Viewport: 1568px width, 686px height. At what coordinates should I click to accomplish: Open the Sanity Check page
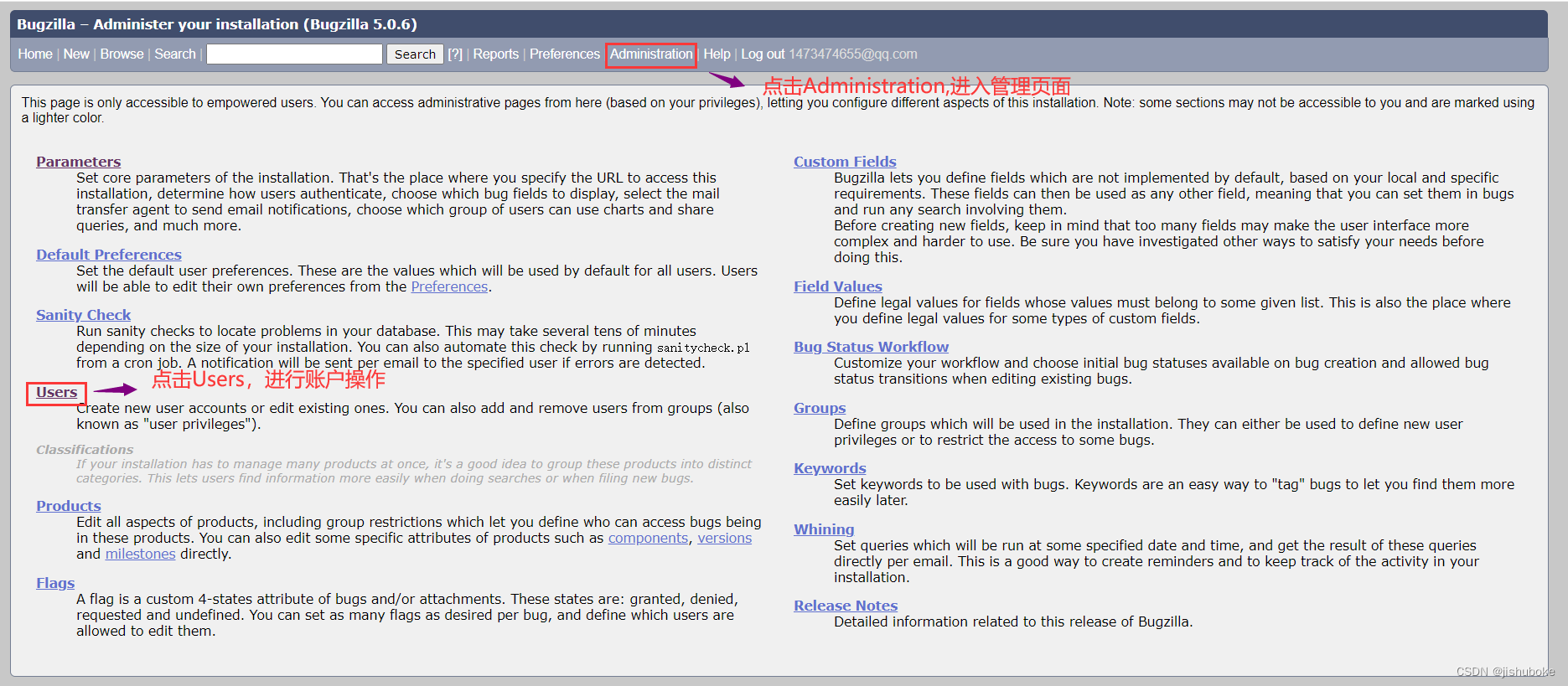click(83, 315)
